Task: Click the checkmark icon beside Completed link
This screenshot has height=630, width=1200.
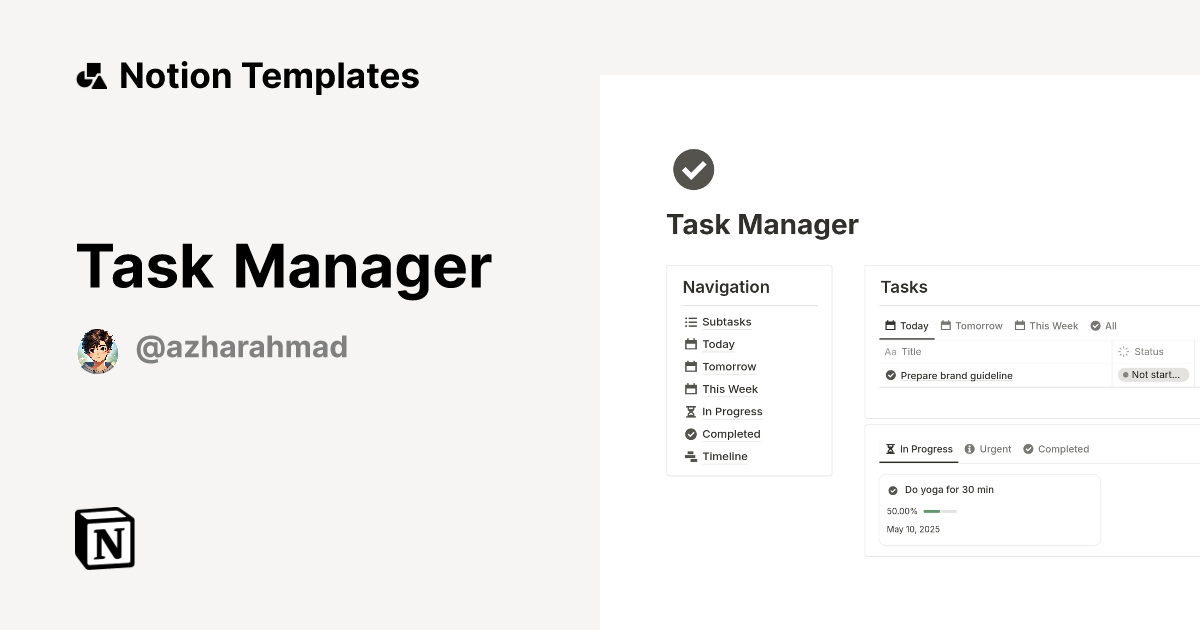Action: click(691, 434)
